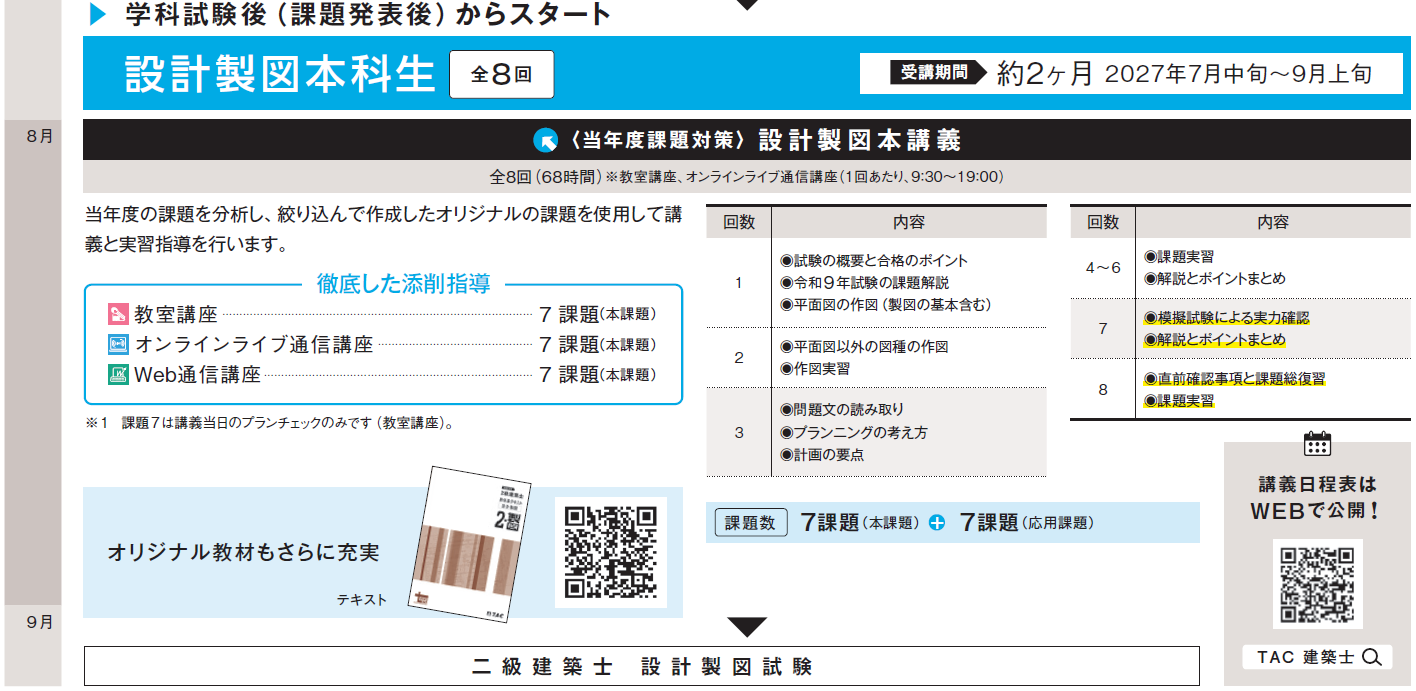Click the 課題数 boxed label
This screenshot has height=691, width=1416.
pos(751,522)
